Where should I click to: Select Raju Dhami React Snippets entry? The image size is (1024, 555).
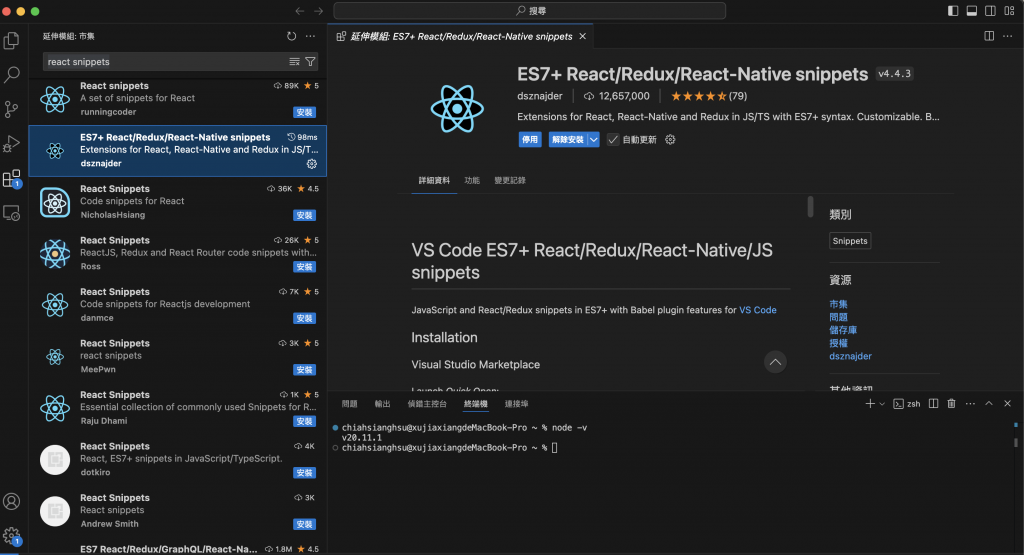(x=178, y=408)
